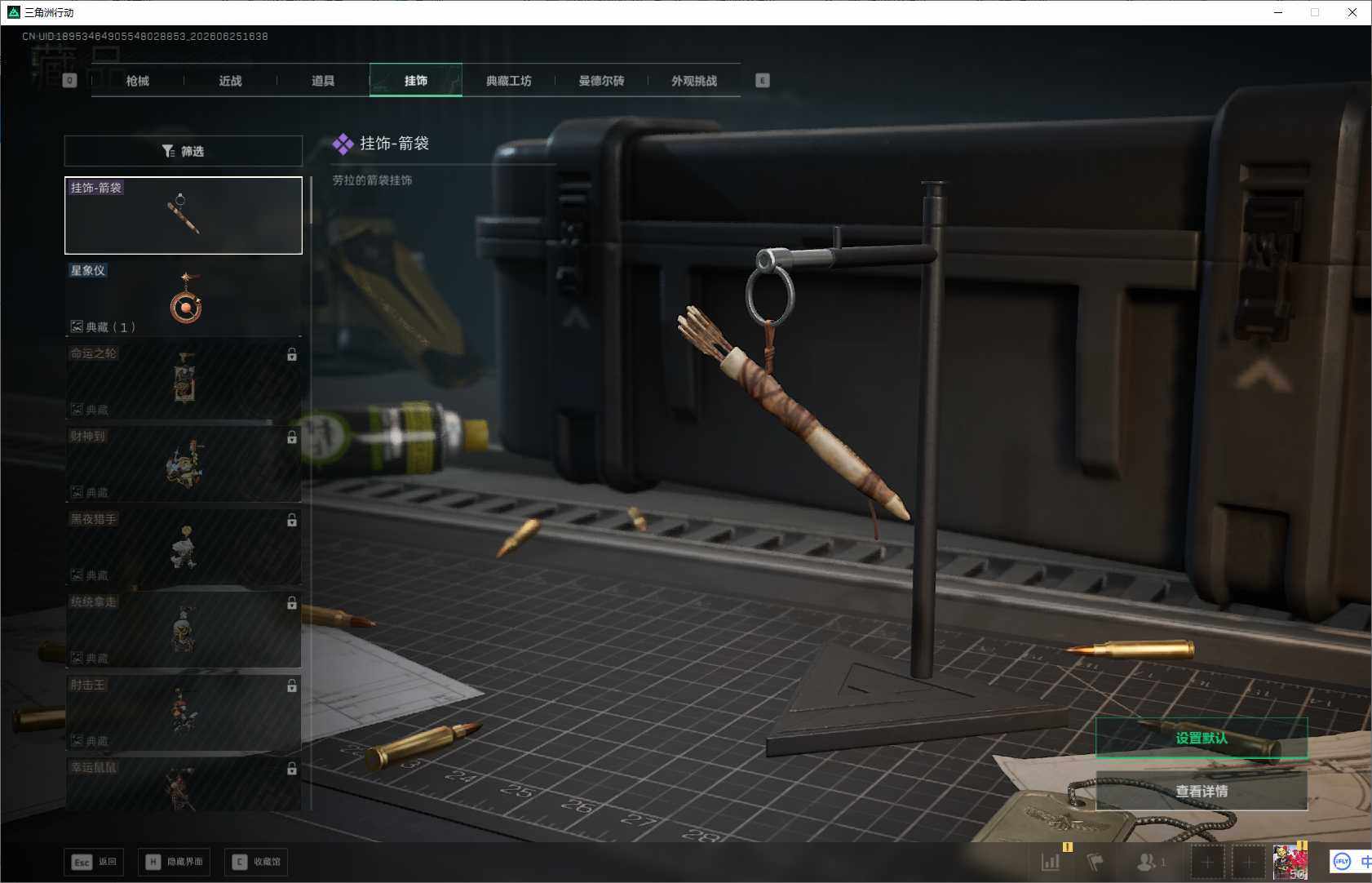Click the 查看详情 button
This screenshot has width=1372, height=883.
[1202, 791]
